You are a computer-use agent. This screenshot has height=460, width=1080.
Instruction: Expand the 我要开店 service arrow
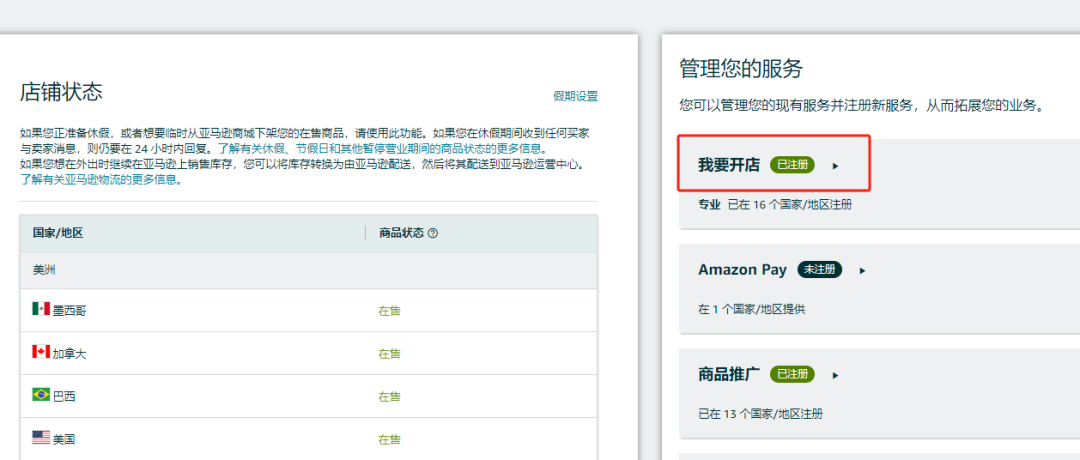click(x=835, y=165)
